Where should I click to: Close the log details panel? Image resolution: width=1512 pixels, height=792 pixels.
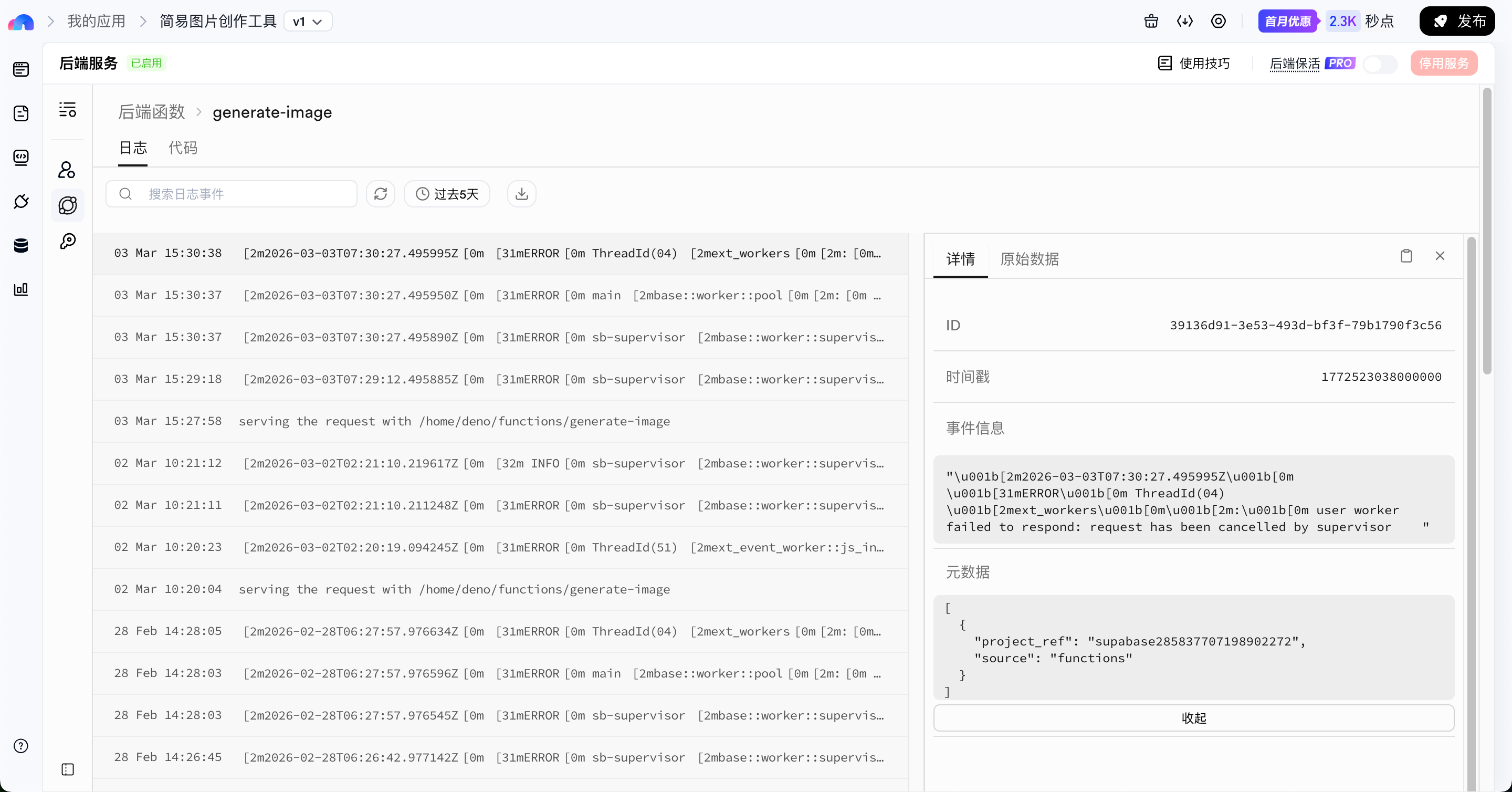(1440, 256)
